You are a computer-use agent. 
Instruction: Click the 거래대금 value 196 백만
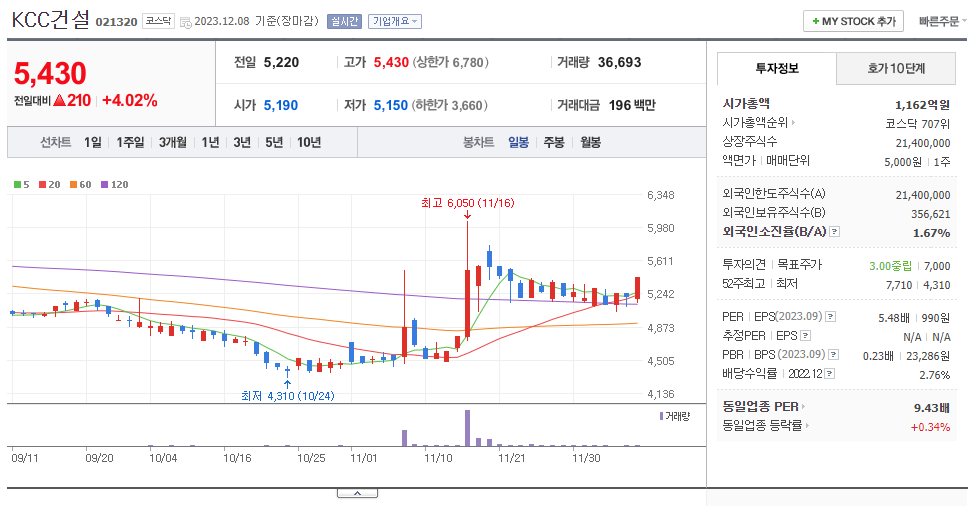coord(632,106)
